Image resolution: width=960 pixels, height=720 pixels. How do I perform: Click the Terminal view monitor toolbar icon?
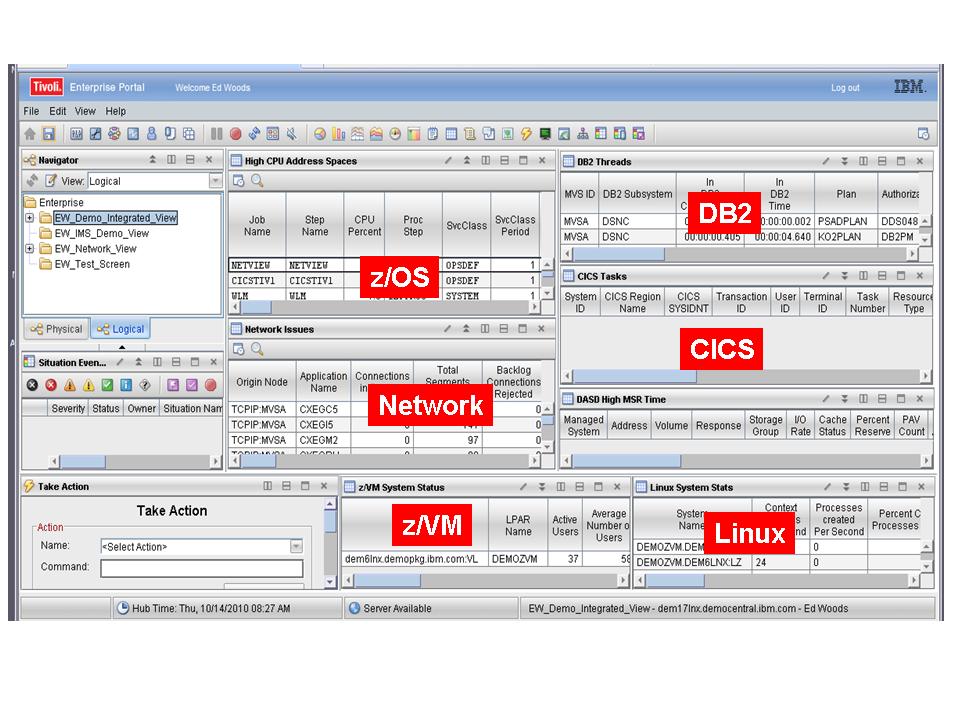click(545, 133)
